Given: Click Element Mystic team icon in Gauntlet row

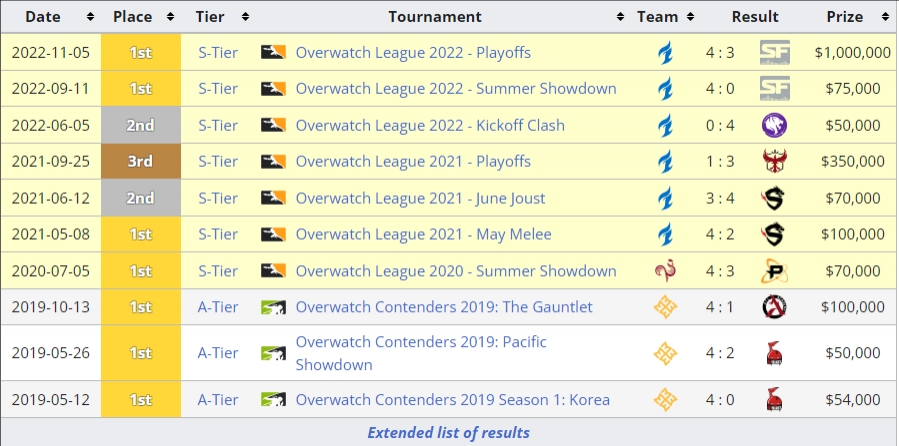Looking at the screenshot, I should [x=665, y=307].
